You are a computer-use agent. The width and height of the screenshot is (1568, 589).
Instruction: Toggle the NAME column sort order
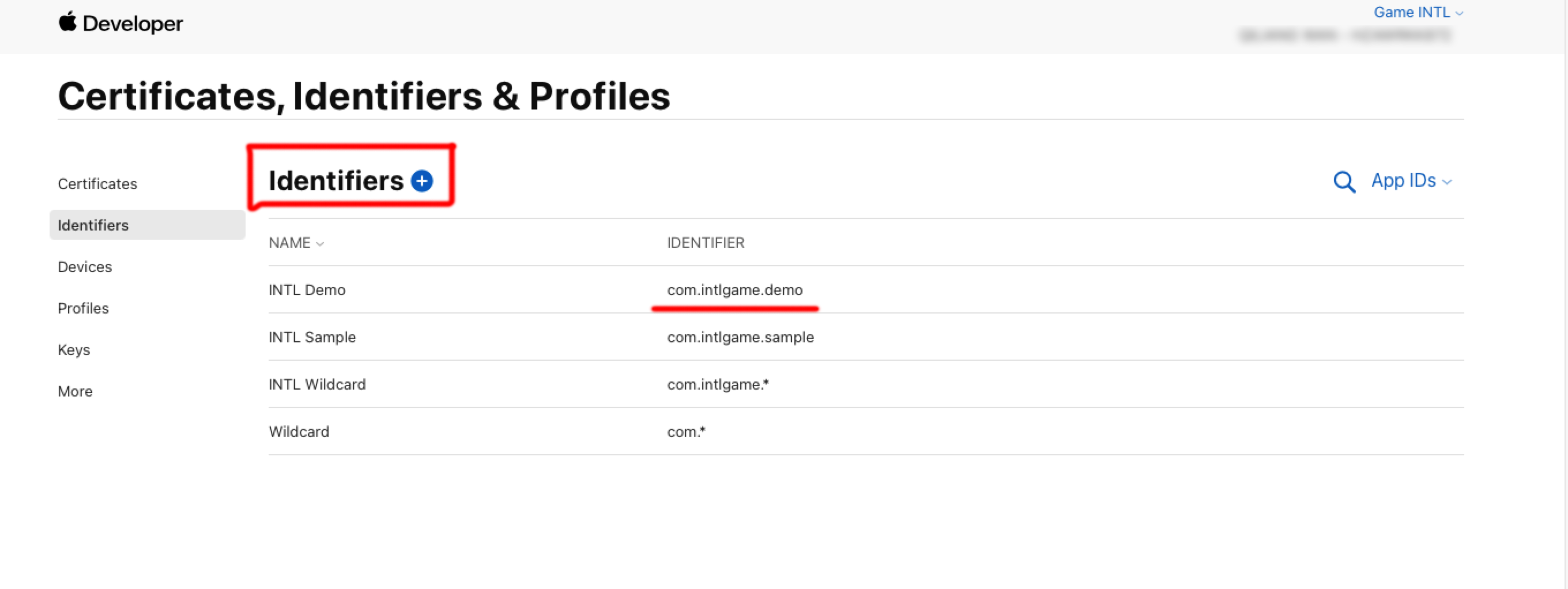pos(296,242)
